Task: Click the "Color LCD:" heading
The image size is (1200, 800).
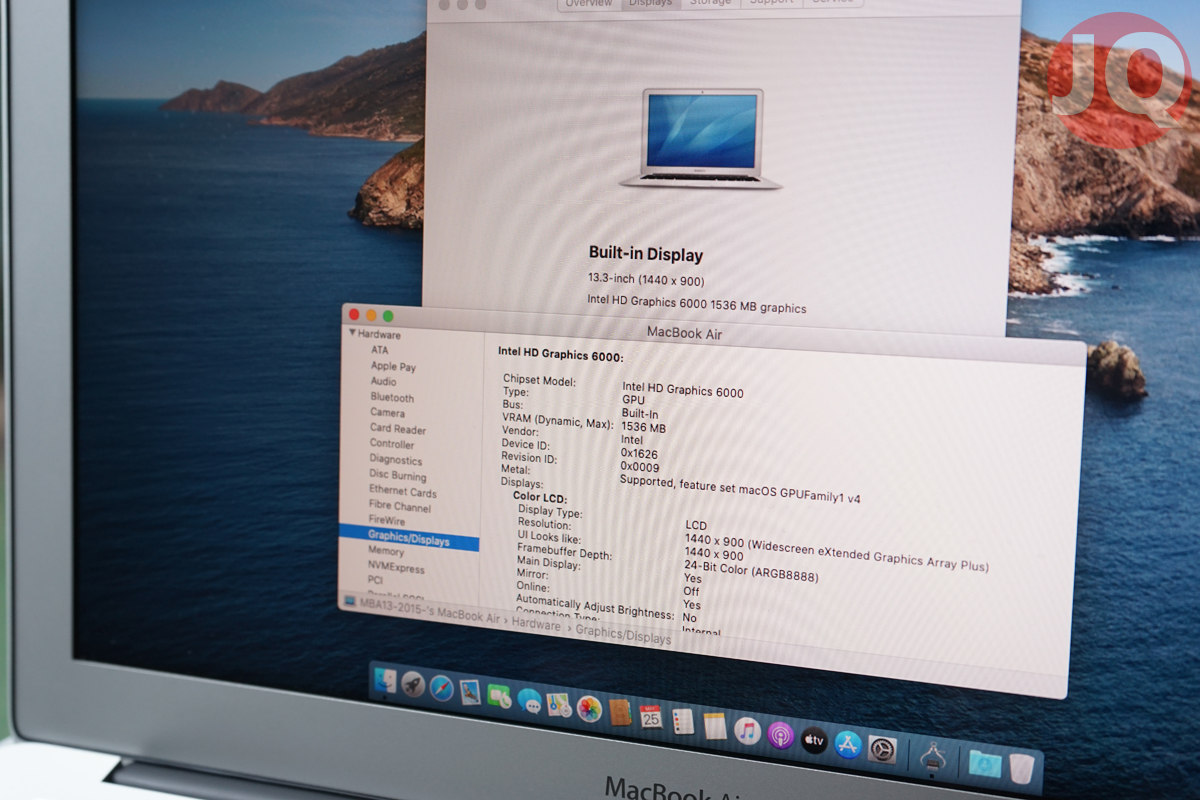Action: 540,498
